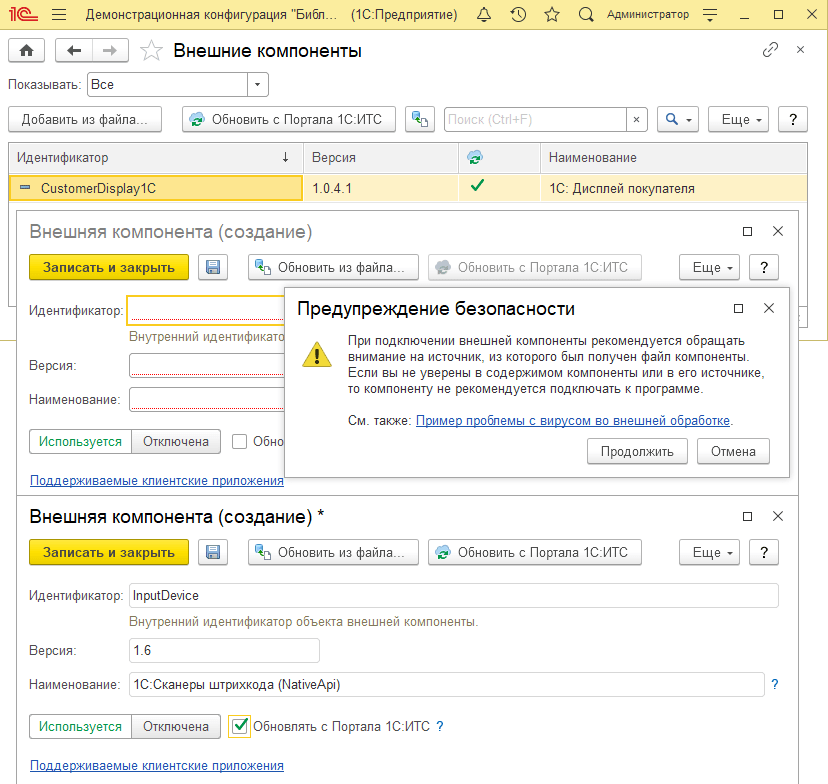Viewport: 828px width, 784px height.
Task: Close the empty Внешняя компонента creation form
Action: click(x=778, y=231)
